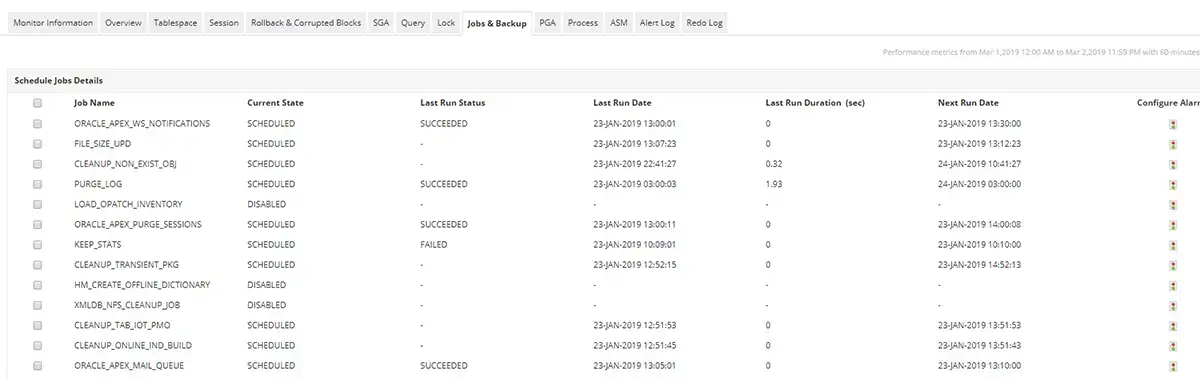The image size is (1200, 379).
Task: Open alarm config icon for XMLDB_NFS_CLEANUP_JOB
Action: (1174, 305)
